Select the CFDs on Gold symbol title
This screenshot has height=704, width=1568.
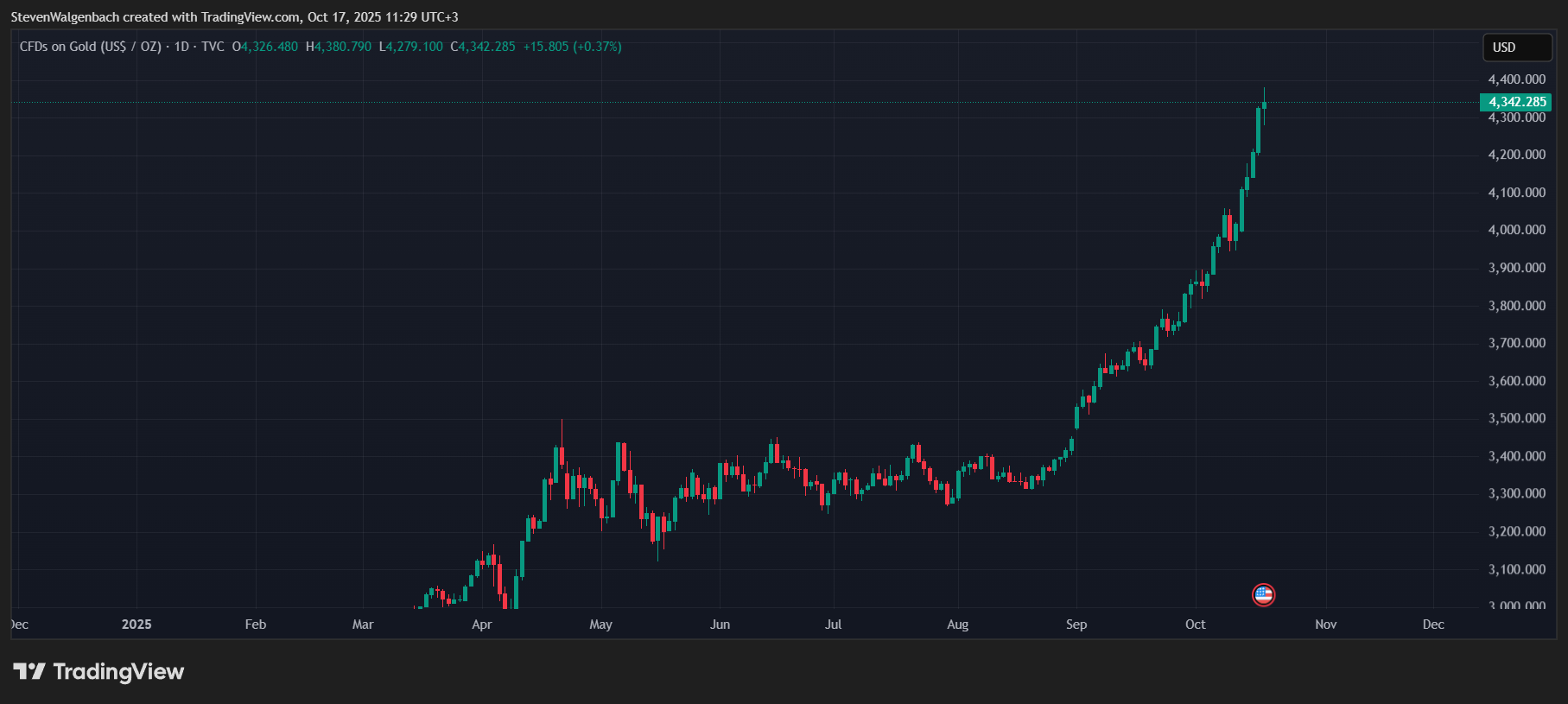coord(90,47)
